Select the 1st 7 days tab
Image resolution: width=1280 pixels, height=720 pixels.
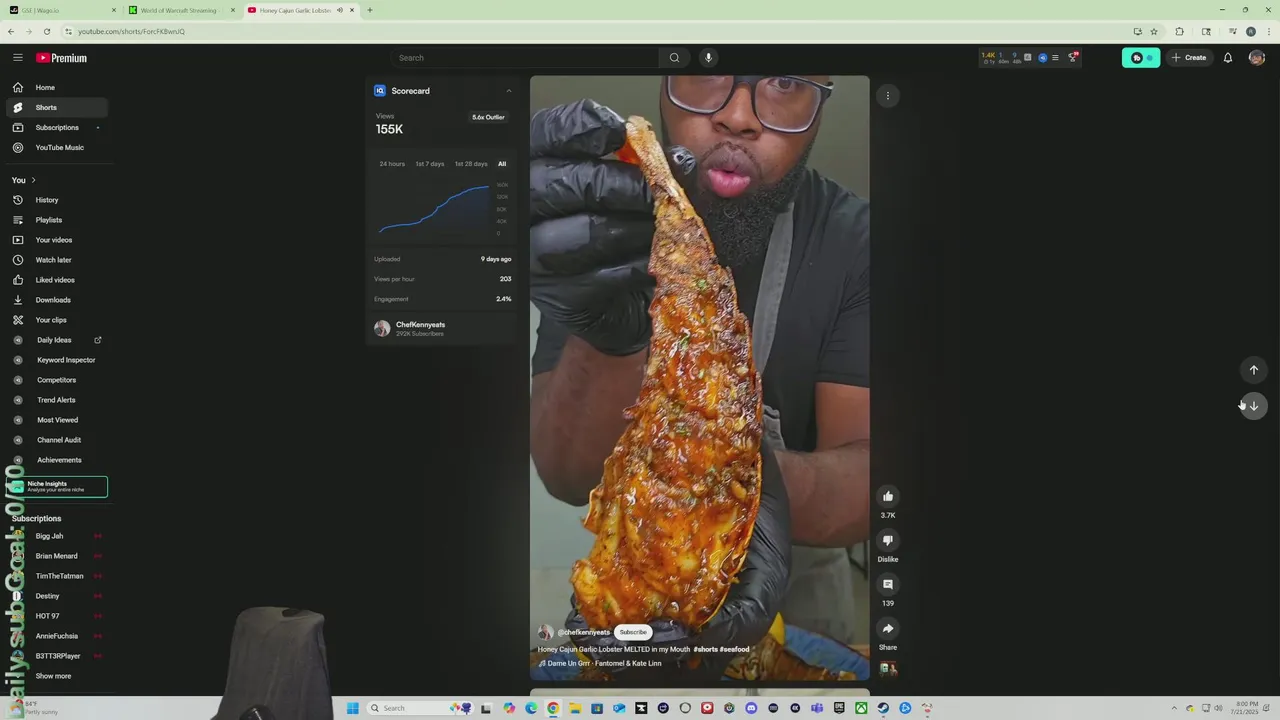[x=430, y=164]
